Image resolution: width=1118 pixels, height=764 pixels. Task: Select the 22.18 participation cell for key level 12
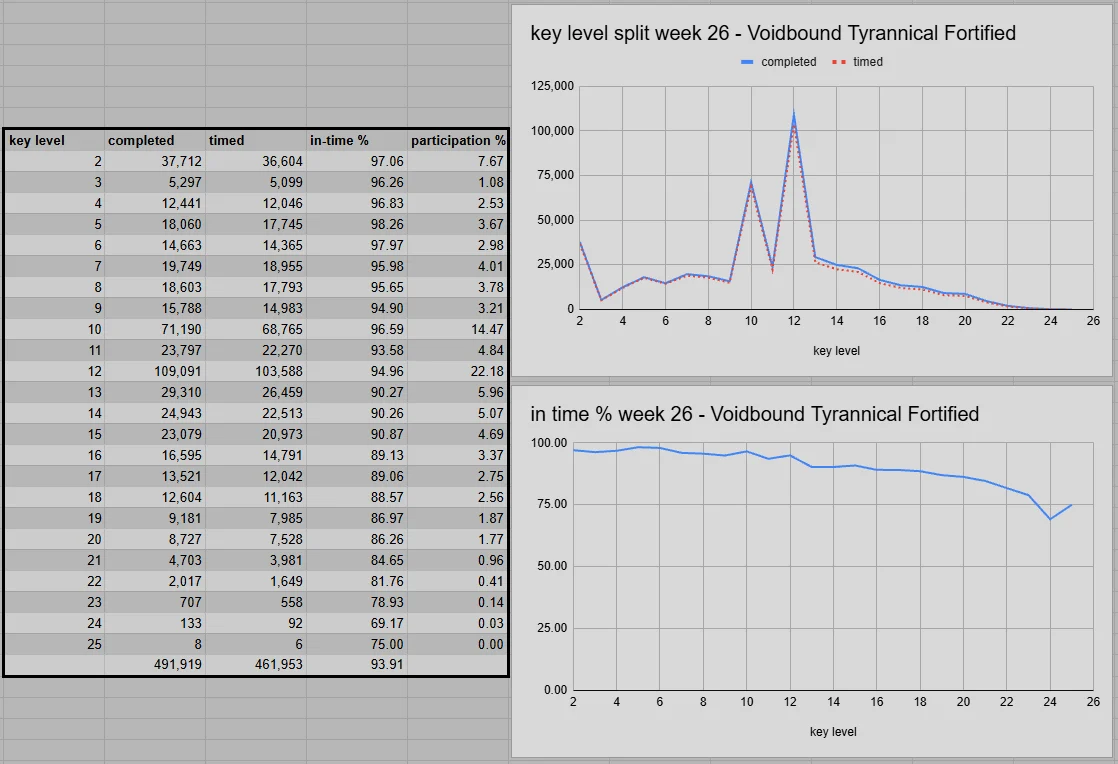(x=485, y=371)
